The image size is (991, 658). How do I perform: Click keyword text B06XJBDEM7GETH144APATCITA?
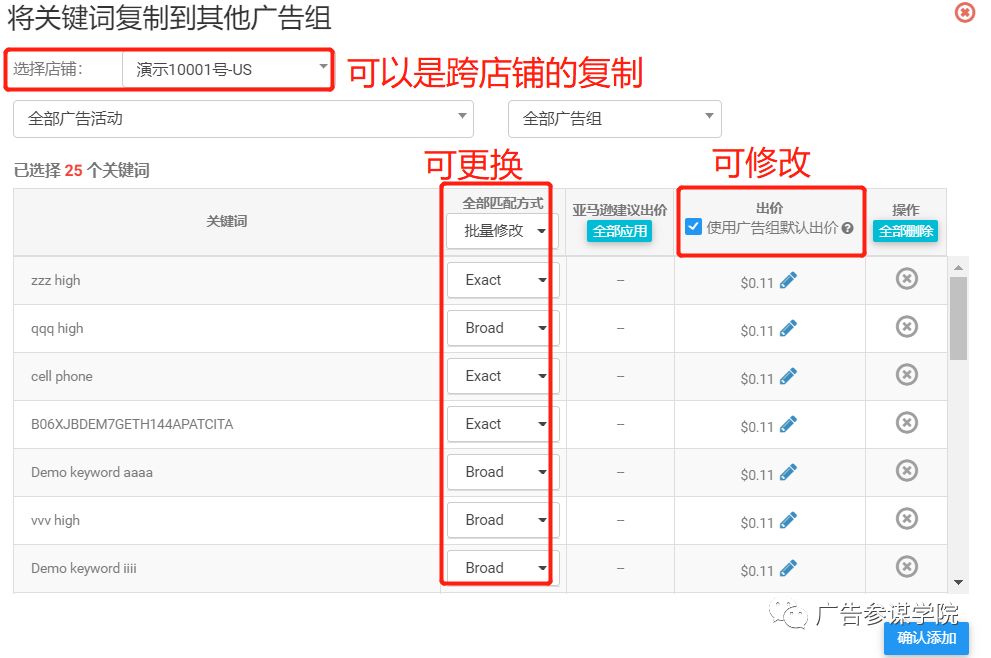tap(132, 424)
